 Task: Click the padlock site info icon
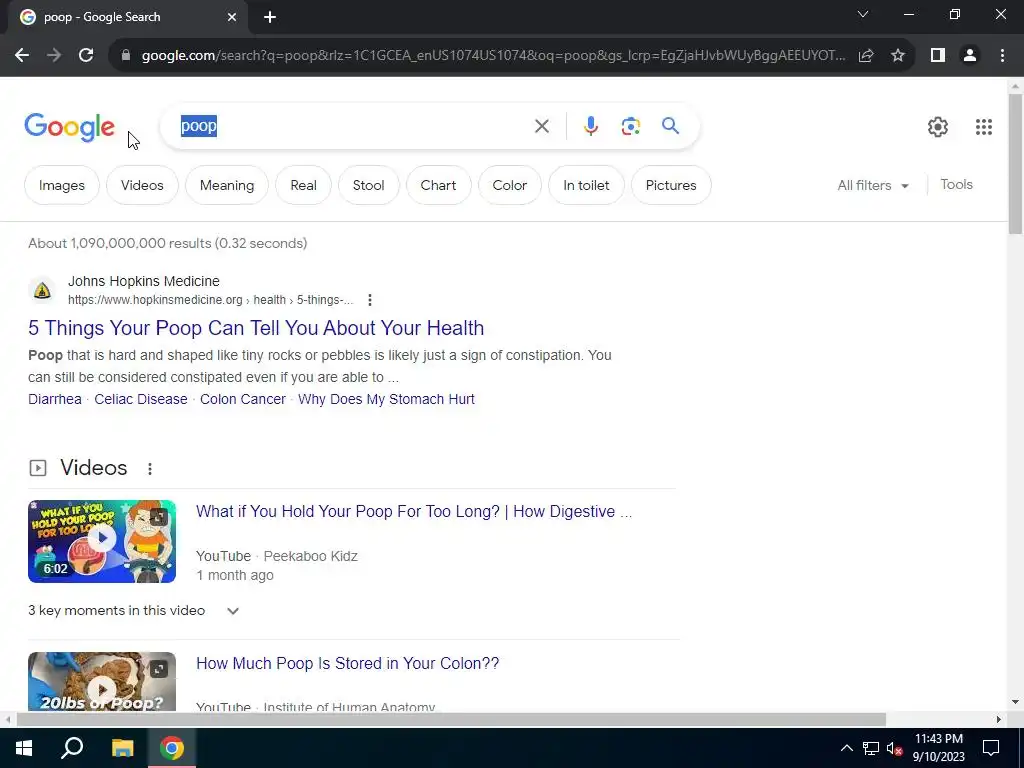click(x=126, y=56)
